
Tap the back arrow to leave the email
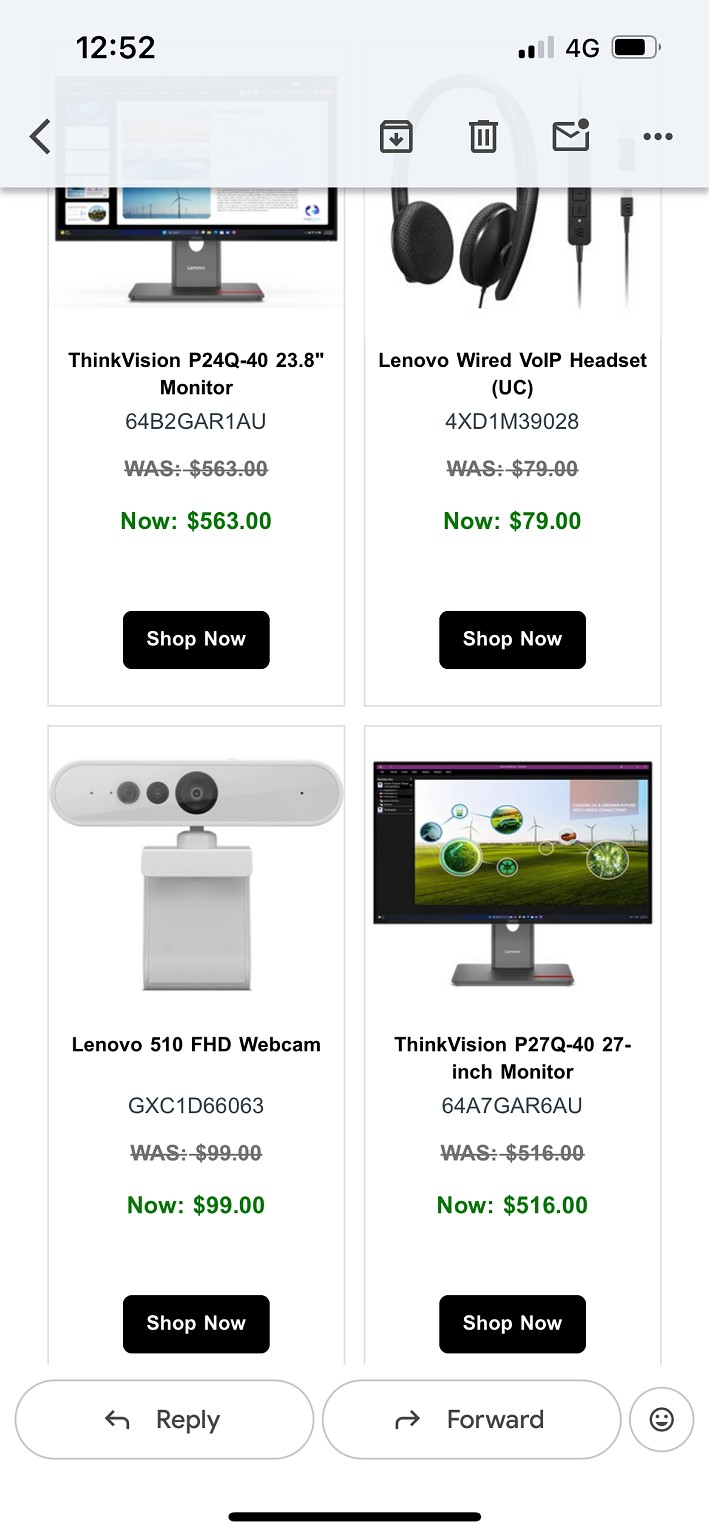pos(40,136)
